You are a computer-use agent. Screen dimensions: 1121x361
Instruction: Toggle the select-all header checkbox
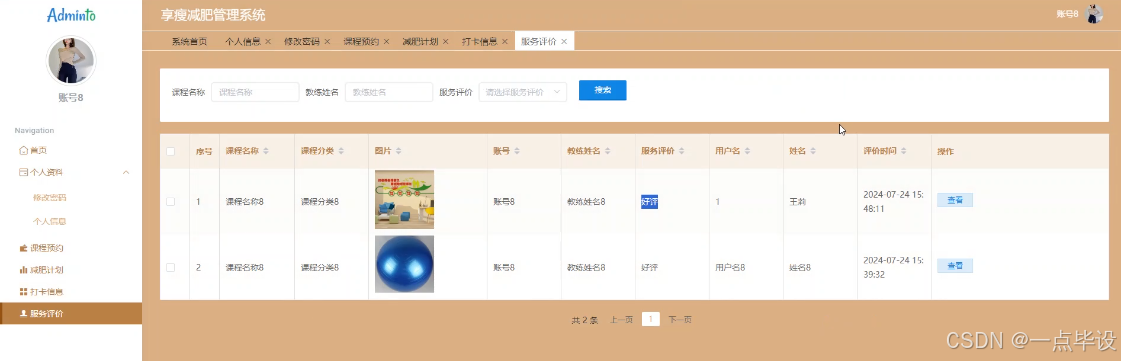coord(170,152)
